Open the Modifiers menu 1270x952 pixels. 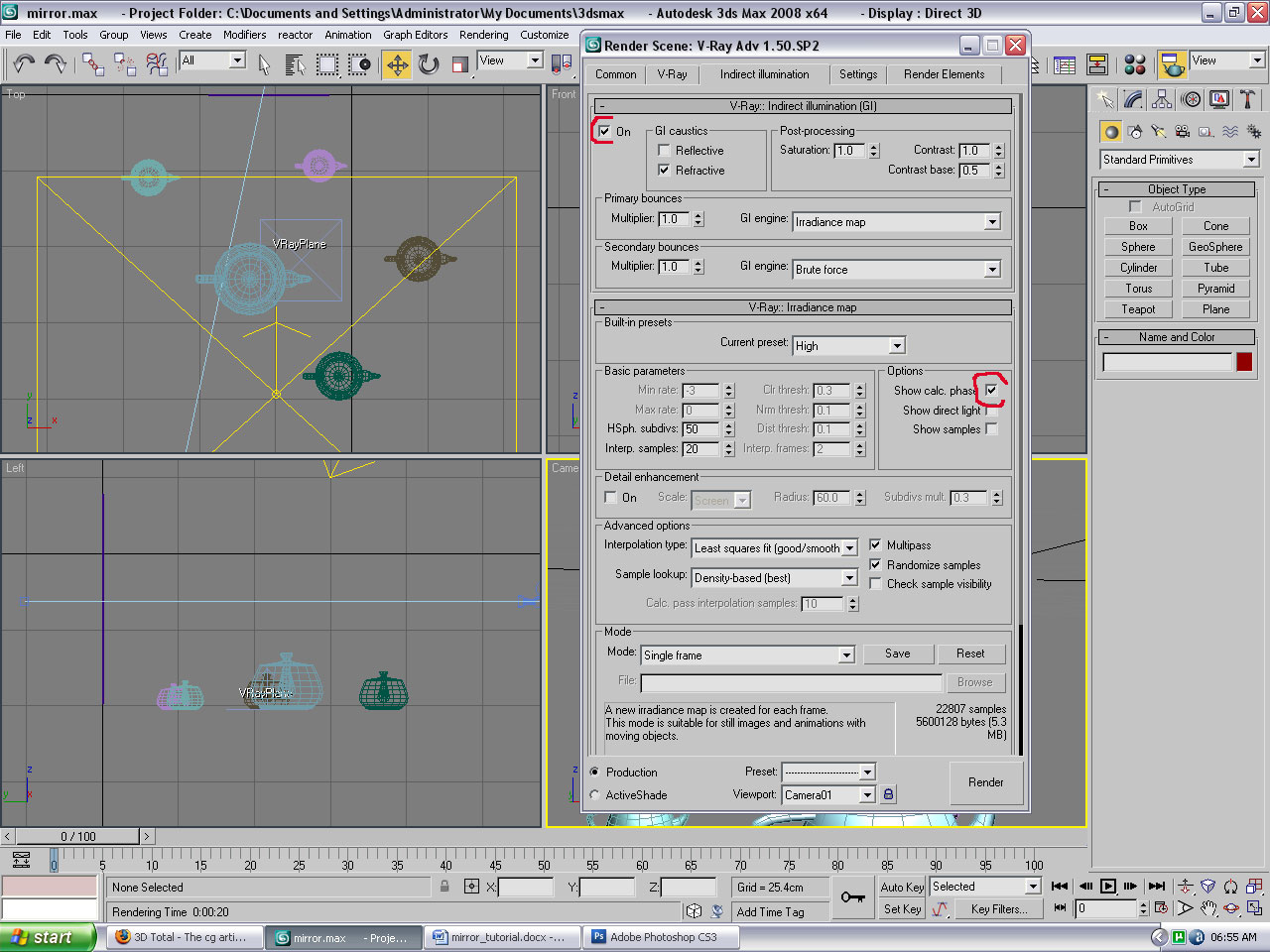tap(244, 35)
